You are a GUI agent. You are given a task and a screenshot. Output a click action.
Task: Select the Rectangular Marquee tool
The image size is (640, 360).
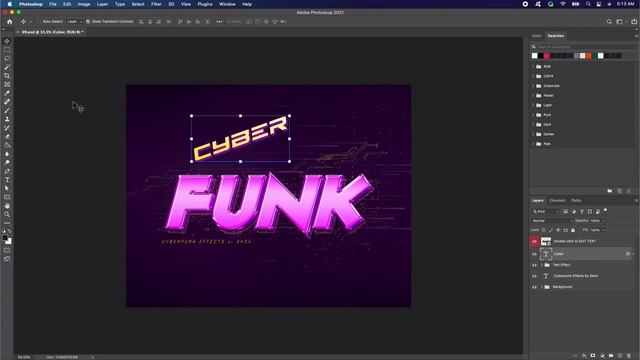[7, 50]
